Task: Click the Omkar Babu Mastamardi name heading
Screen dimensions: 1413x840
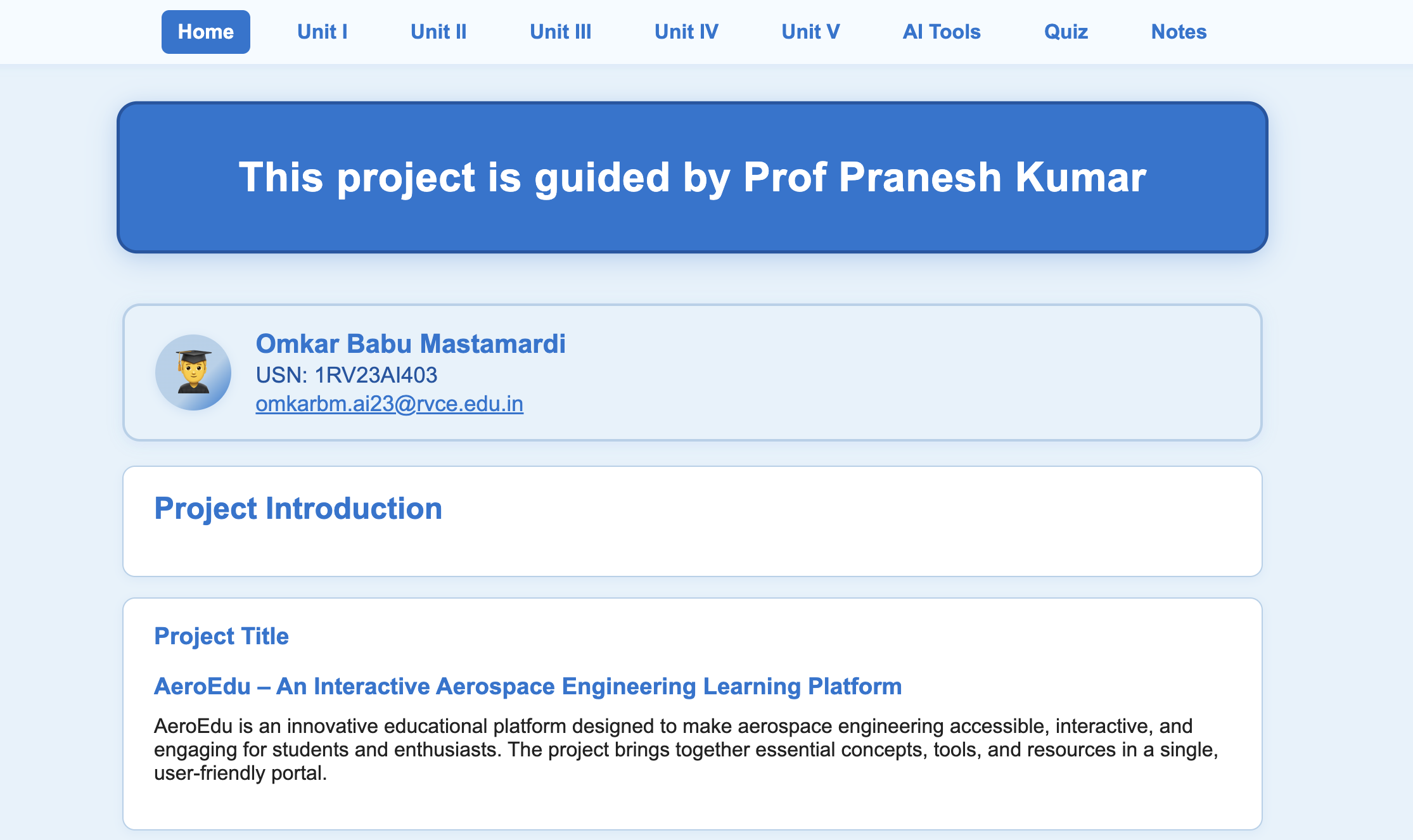Action: pos(411,343)
